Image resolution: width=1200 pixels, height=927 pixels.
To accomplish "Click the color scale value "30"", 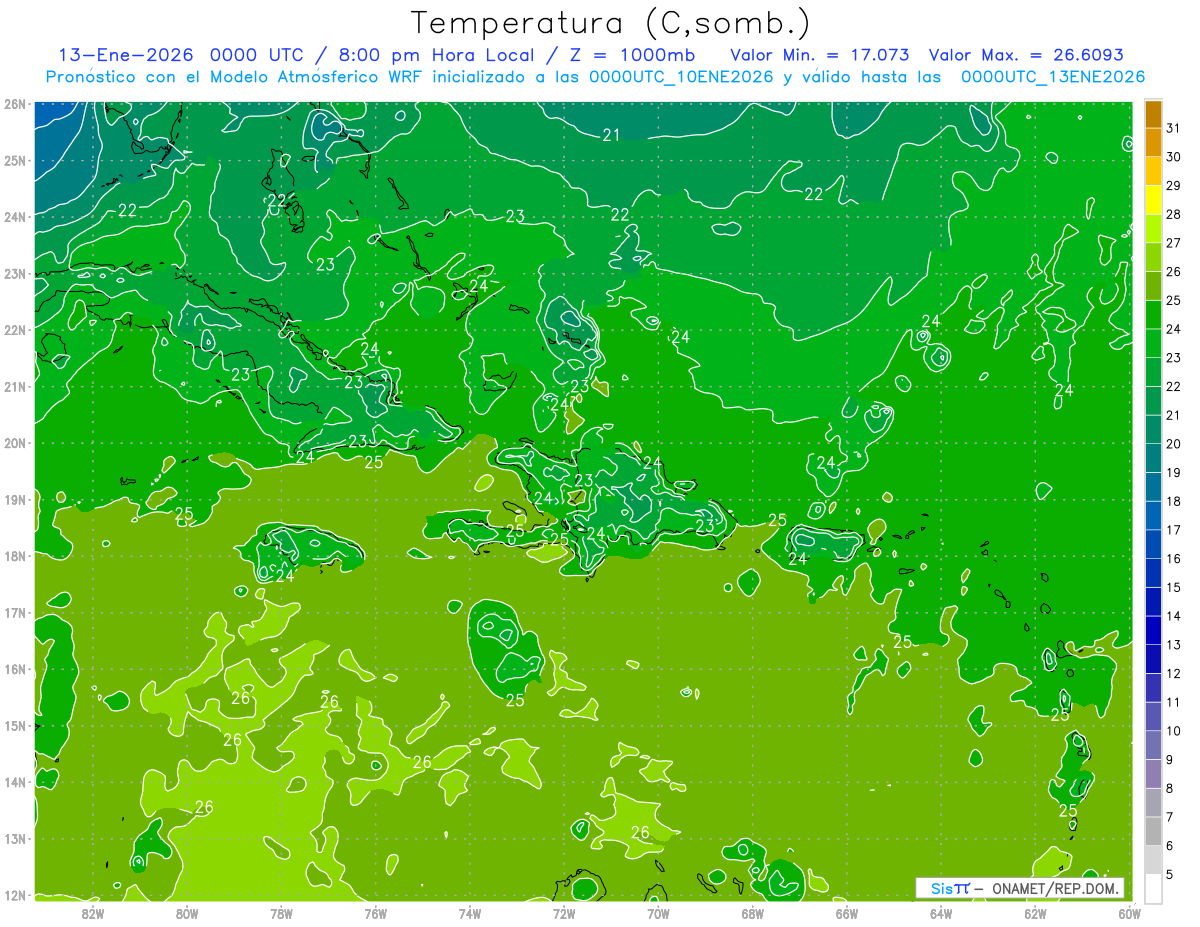I will pos(1173,157).
